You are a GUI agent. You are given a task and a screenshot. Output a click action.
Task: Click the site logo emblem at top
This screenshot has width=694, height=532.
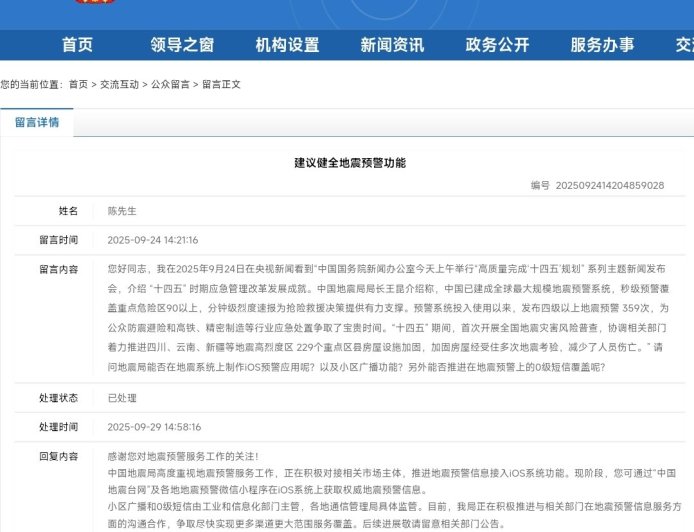point(95,4)
